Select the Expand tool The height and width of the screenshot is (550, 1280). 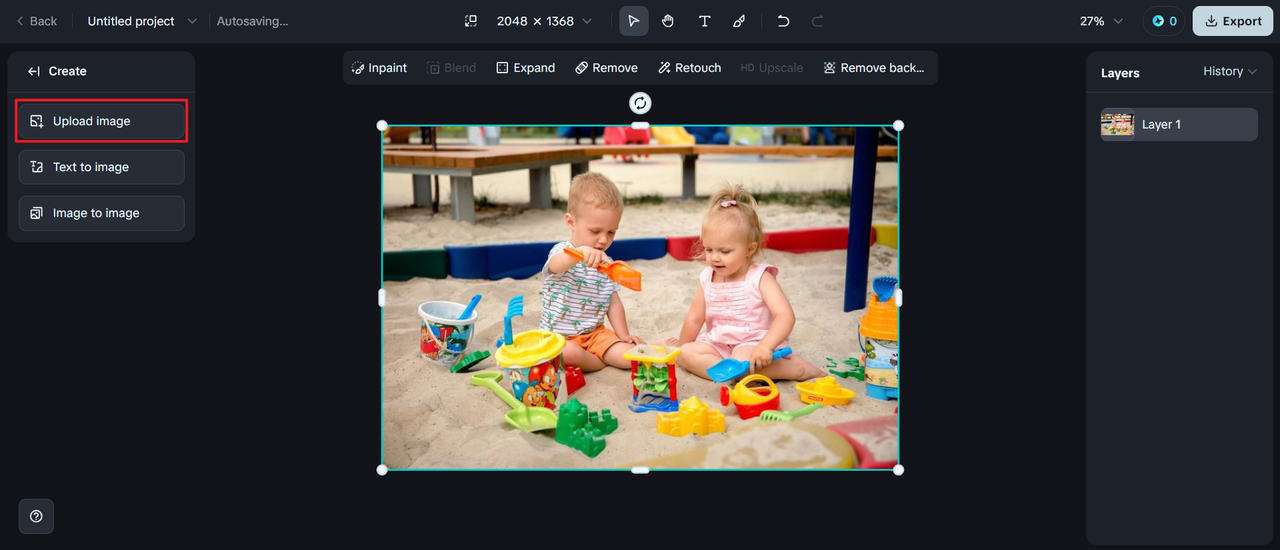[525, 68]
